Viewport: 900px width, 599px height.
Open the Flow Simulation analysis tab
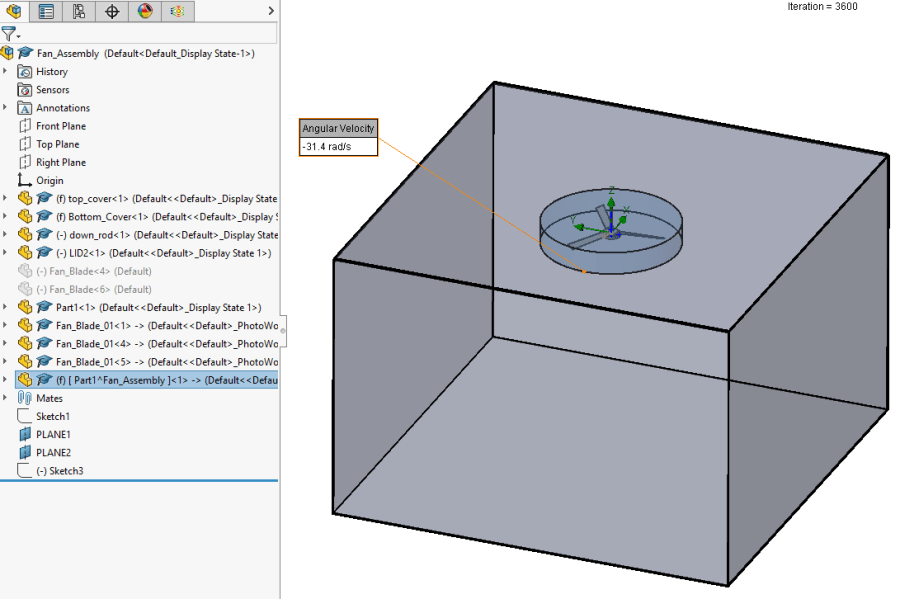click(177, 11)
